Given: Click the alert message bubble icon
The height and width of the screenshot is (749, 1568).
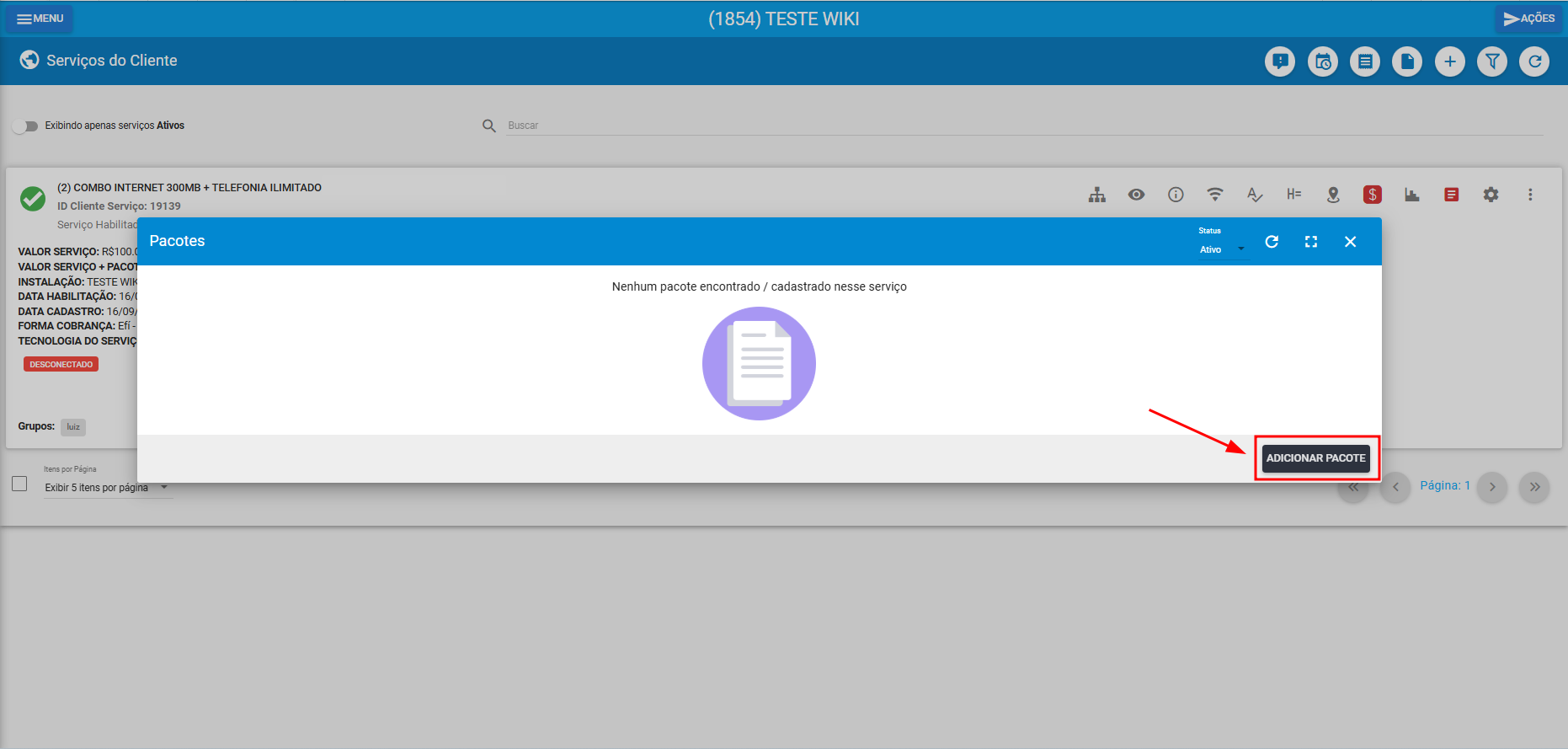Looking at the screenshot, I should point(1280,61).
